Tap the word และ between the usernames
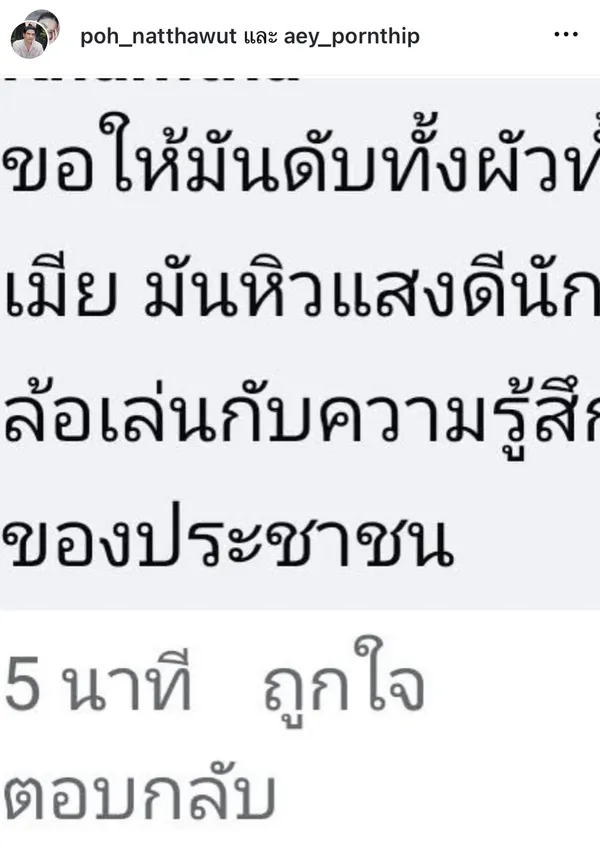This screenshot has width=600, height=860. point(260,37)
